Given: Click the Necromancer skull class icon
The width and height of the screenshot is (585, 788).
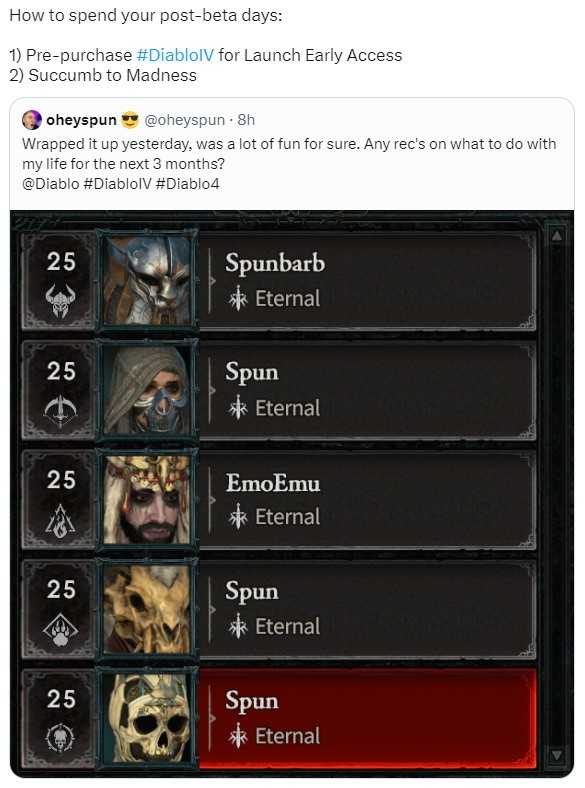Looking at the screenshot, I should click(x=60, y=738).
